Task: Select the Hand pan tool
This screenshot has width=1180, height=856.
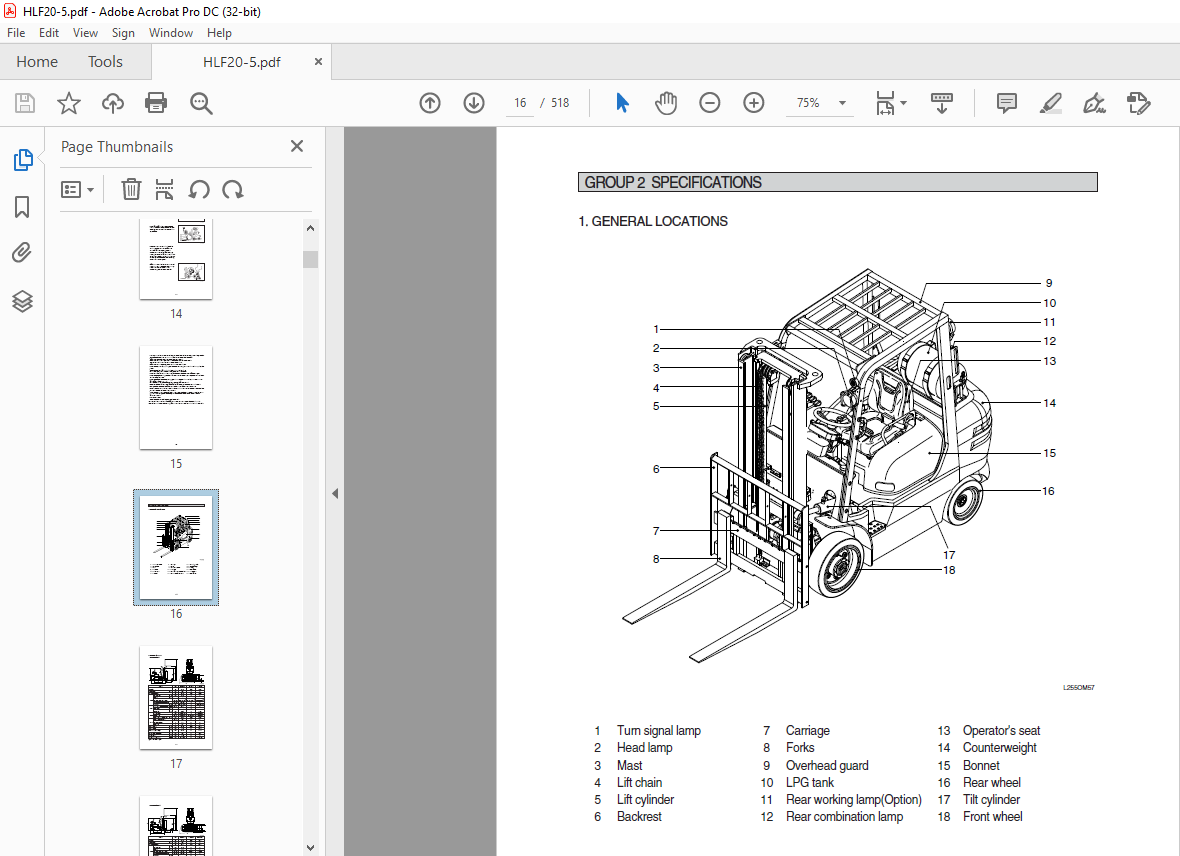Action: point(666,103)
